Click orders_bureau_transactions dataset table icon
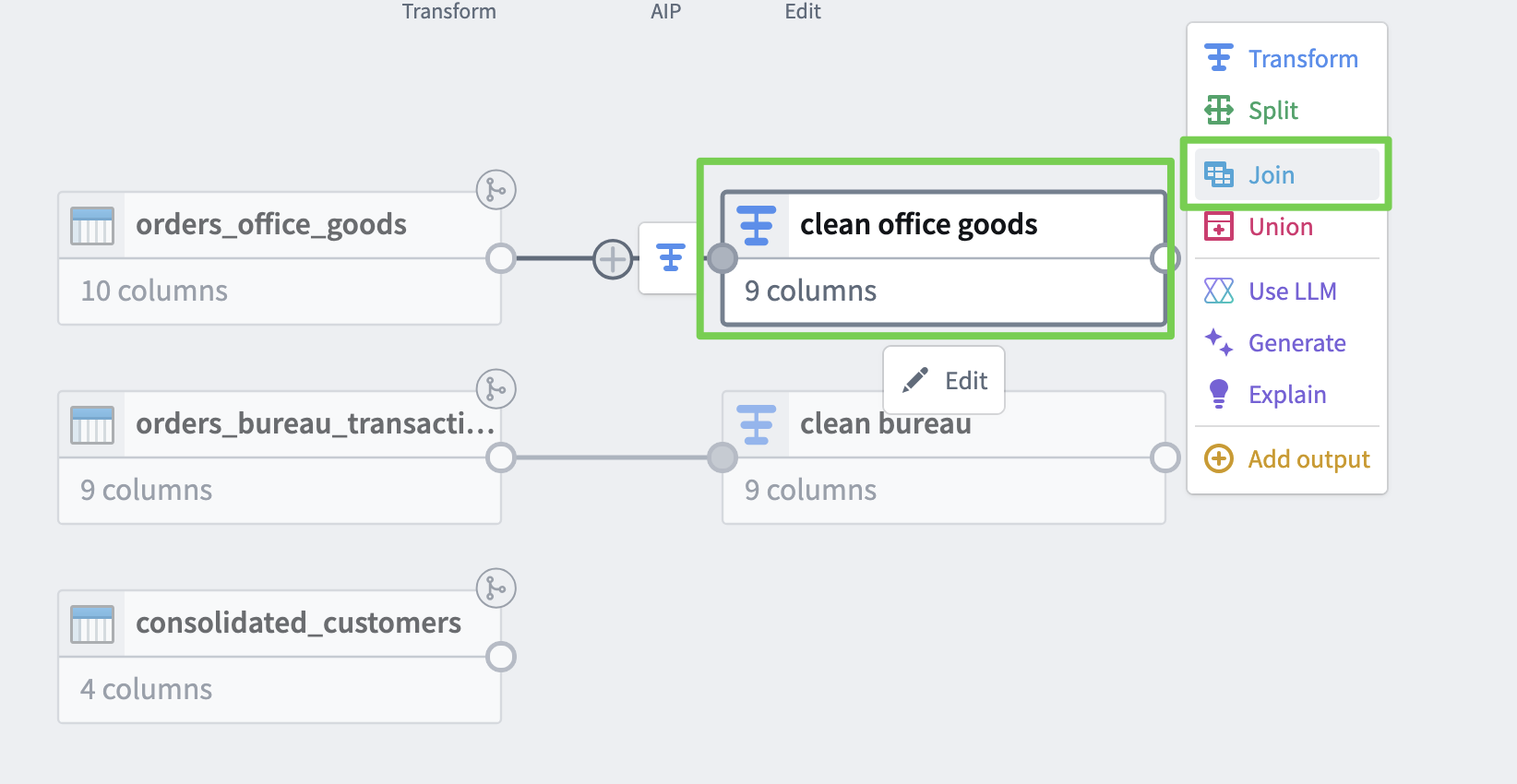Screen dimensions: 1517x784 click(92, 424)
